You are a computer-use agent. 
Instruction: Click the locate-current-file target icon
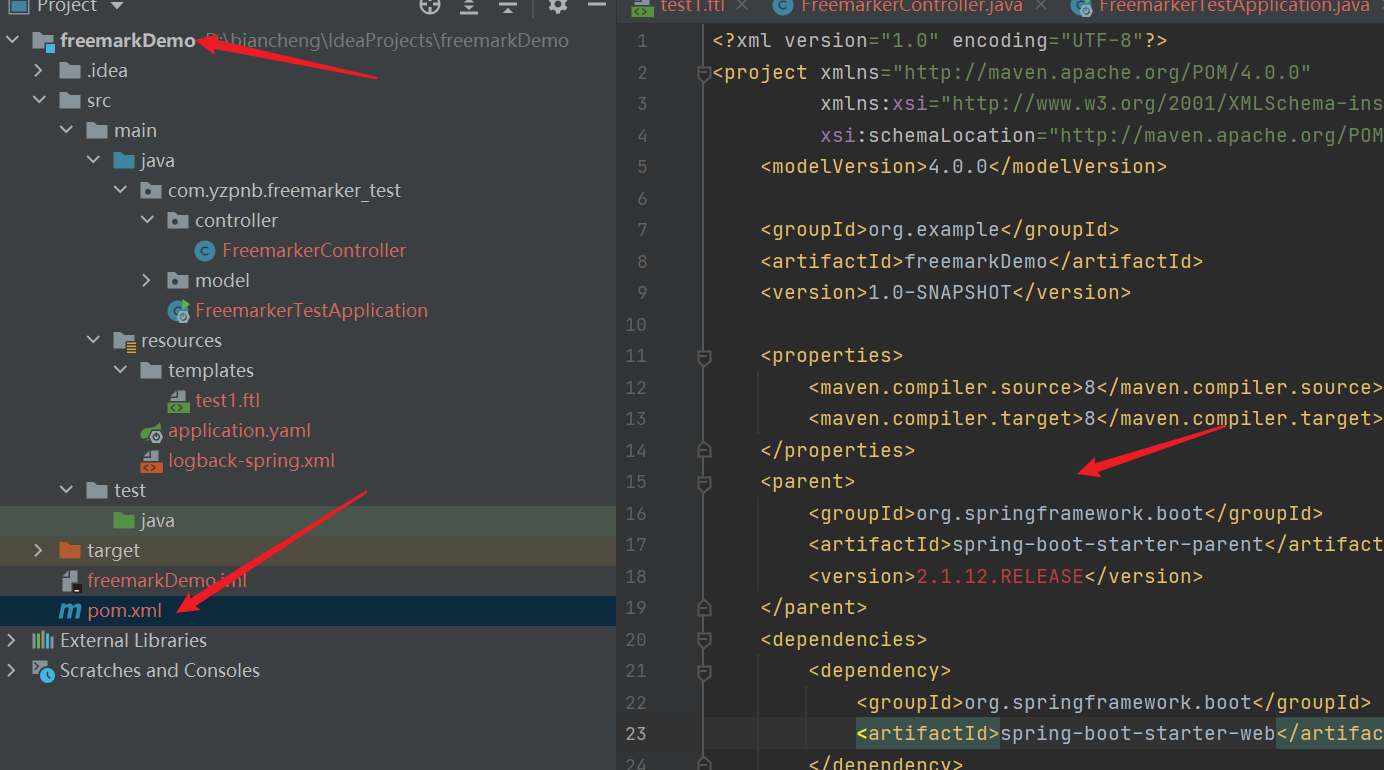pyautogui.click(x=430, y=7)
